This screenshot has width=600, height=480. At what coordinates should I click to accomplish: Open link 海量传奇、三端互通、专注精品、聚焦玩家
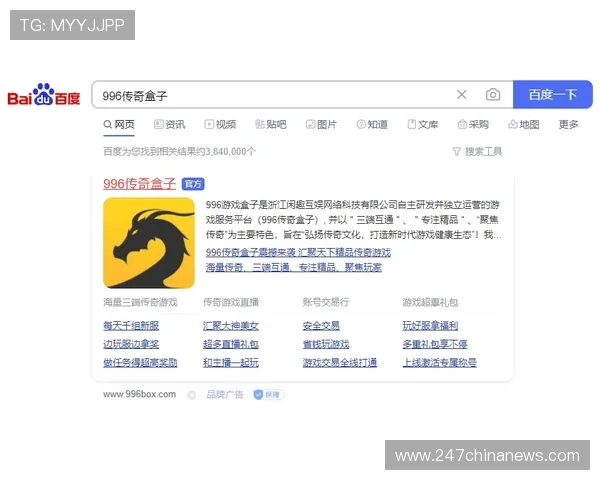coord(293,267)
